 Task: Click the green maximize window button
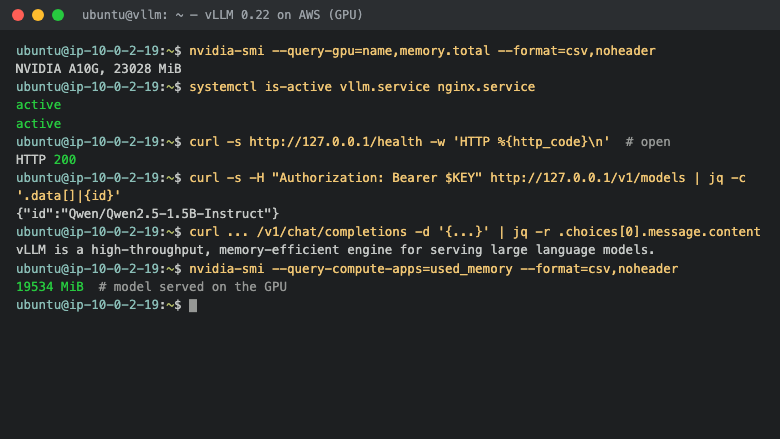pyautogui.click(x=58, y=15)
